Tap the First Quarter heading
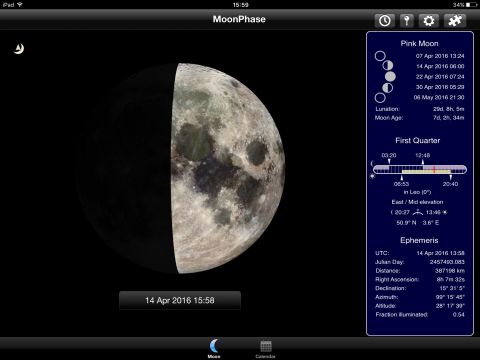The width and height of the screenshot is (480, 360). [x=418, y=141]
